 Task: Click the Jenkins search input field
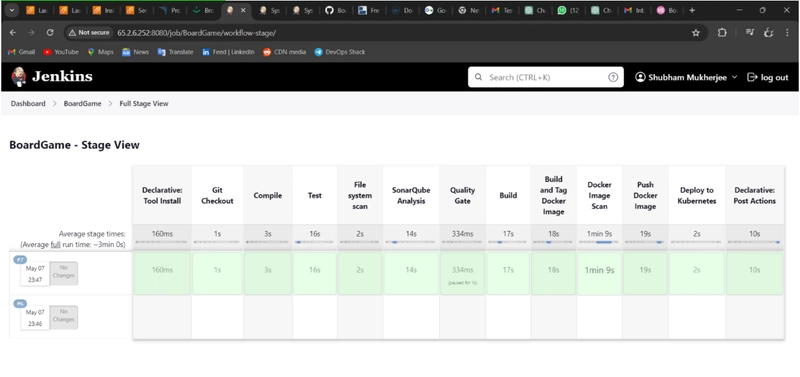[545, 77]
